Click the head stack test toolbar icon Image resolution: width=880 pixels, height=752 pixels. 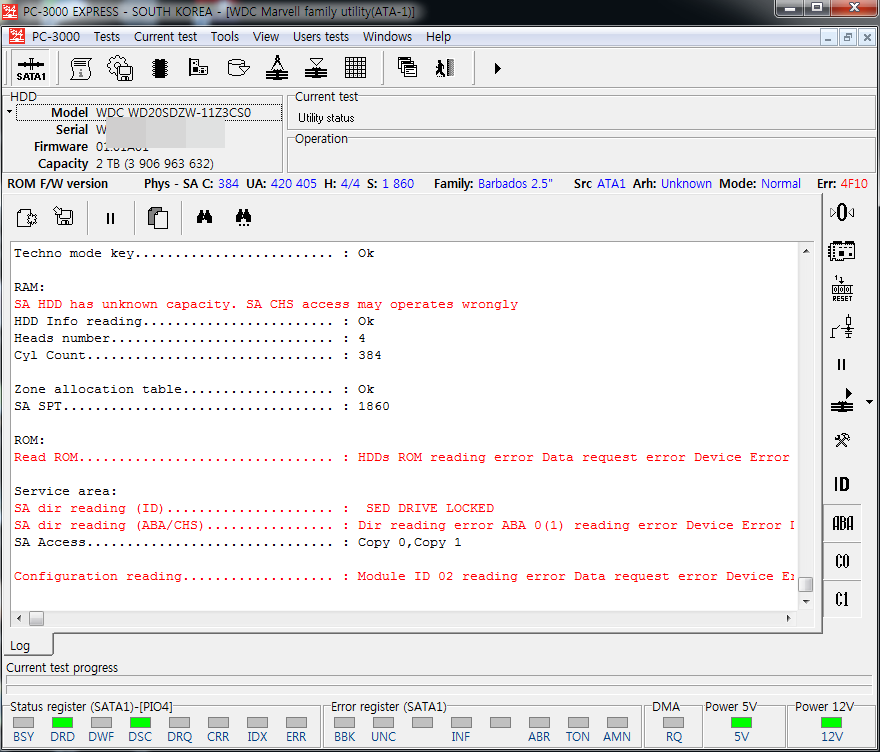[277, 68]
